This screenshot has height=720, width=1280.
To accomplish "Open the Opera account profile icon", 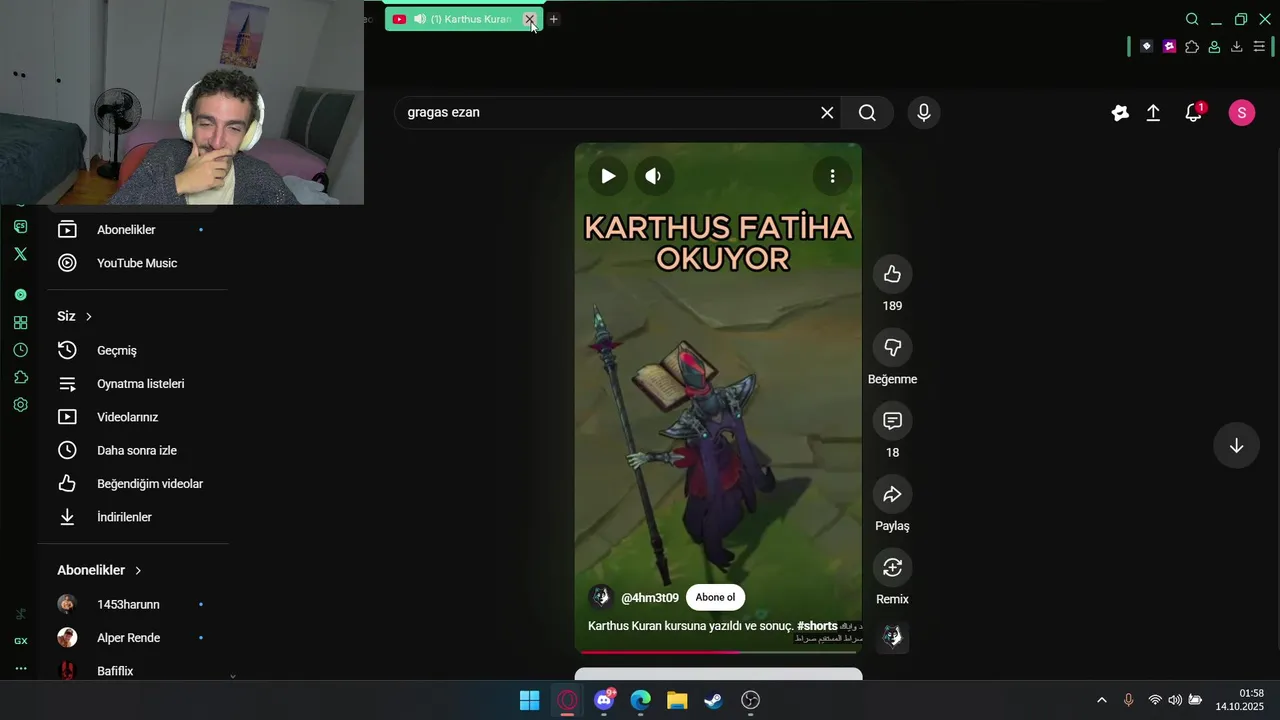I will coord(1214,47).
